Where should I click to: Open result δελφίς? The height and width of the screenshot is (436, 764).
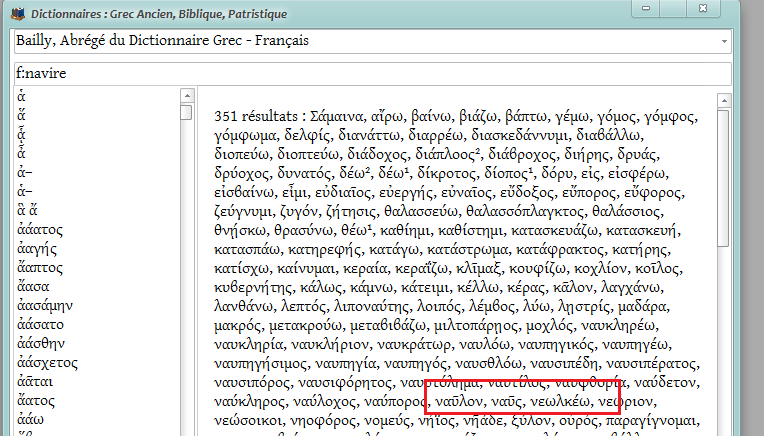point(307,136)
